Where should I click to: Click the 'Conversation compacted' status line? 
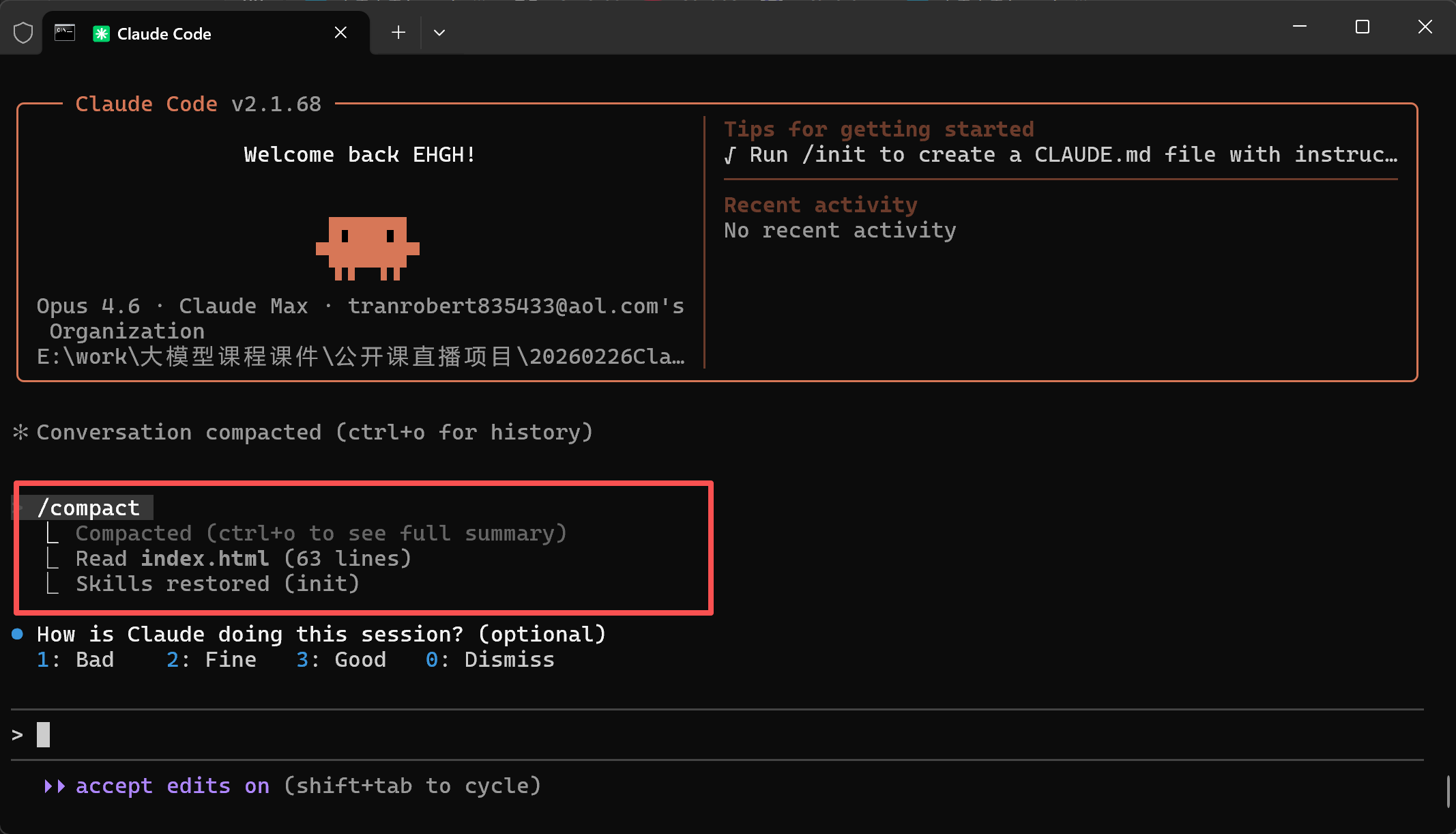pos(315,433)
